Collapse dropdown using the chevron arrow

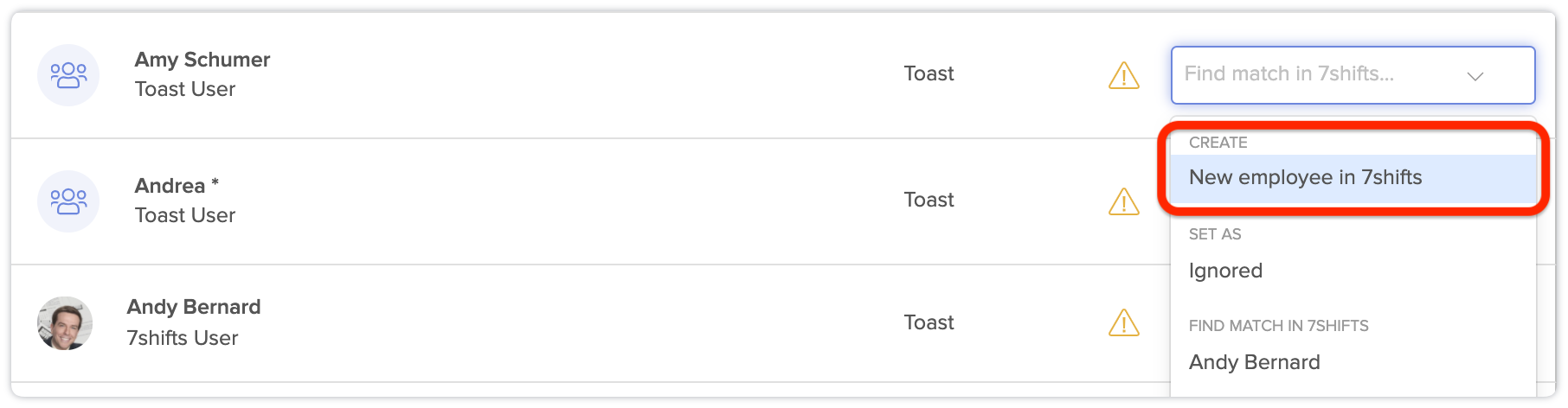click(x=1475, y=76)
